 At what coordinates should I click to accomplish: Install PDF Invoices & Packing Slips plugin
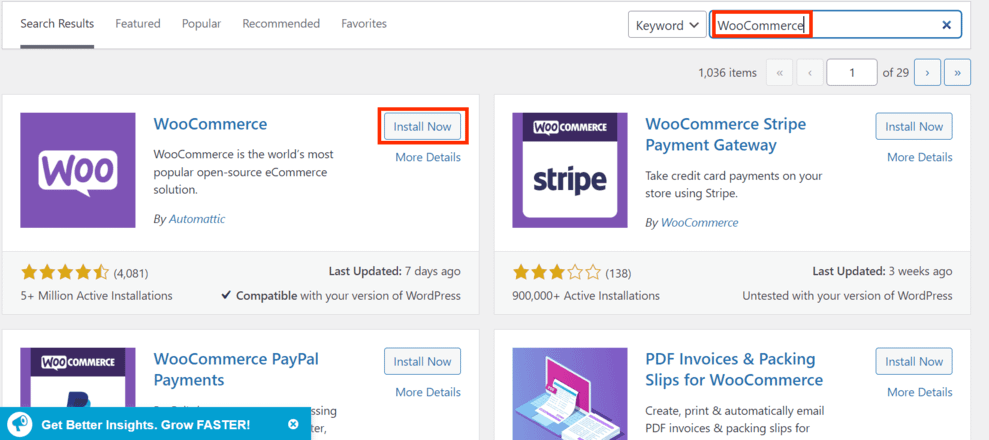coord(914,362)
